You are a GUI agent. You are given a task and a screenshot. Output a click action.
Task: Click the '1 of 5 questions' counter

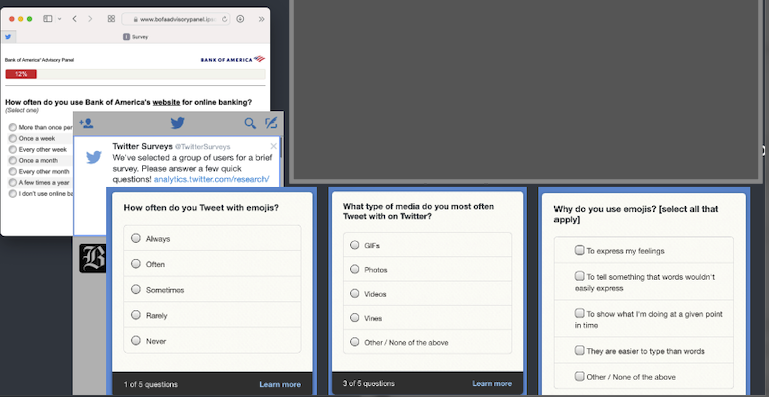click(151, 384)
